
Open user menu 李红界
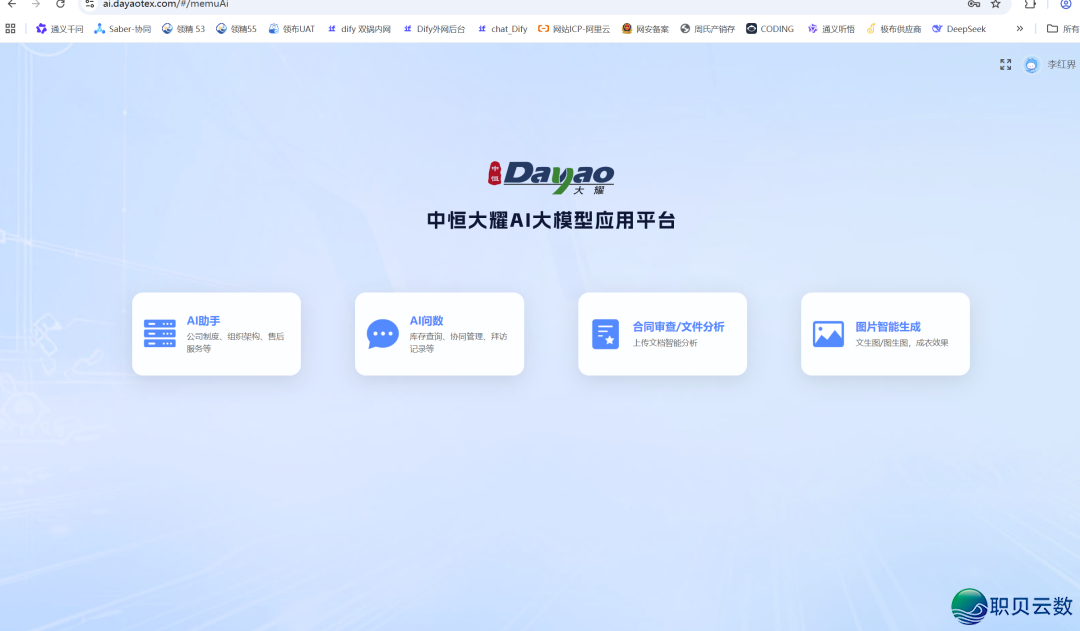(1061, 65)
